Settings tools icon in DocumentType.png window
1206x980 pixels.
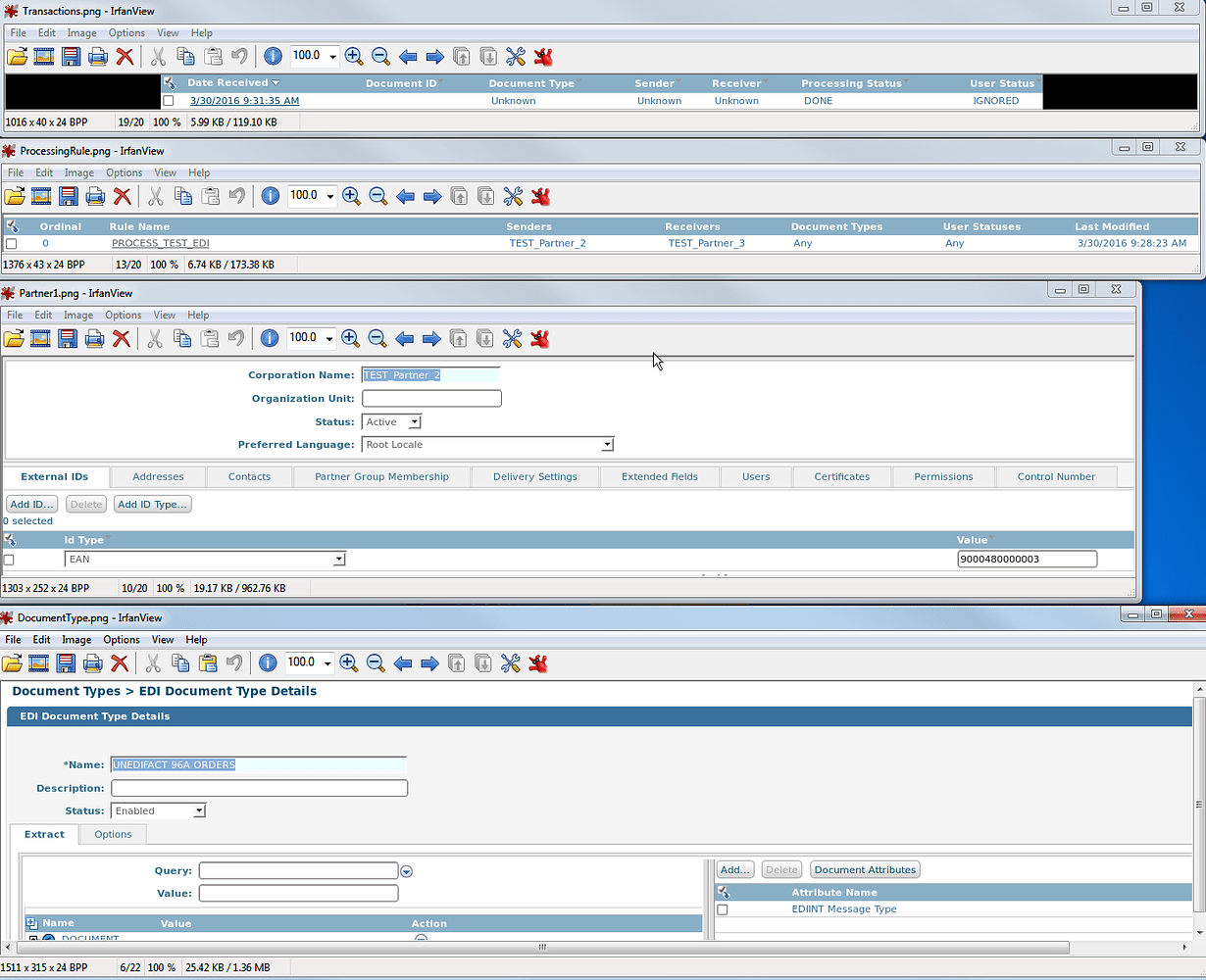pos(510,663)
